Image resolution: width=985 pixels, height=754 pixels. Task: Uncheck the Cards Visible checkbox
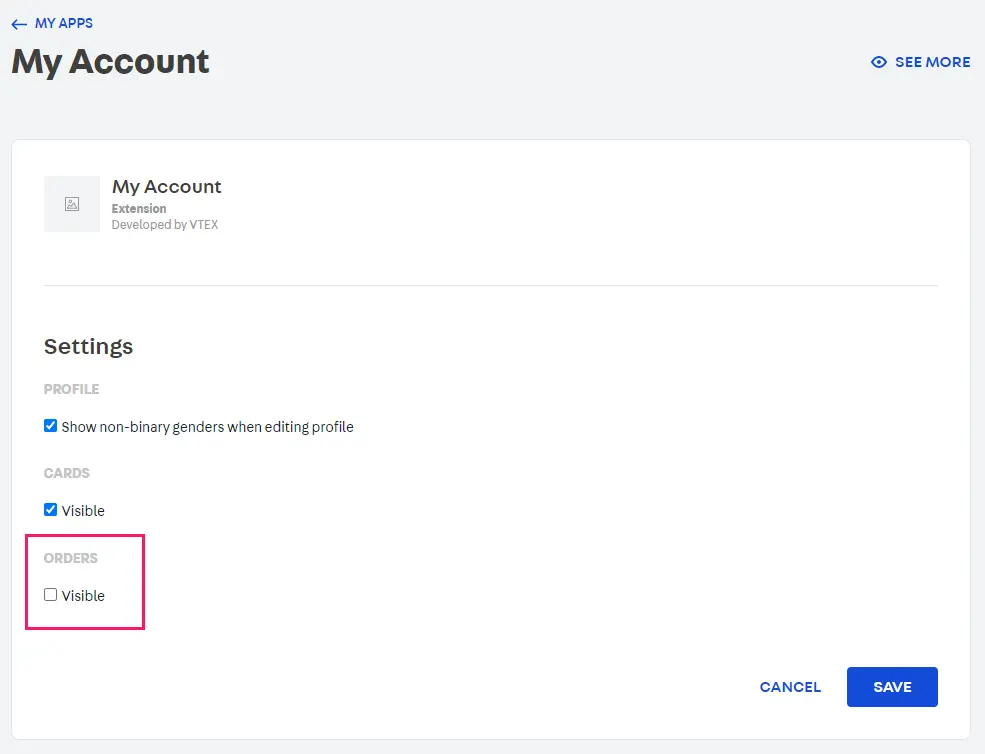[x=51, y=510]
